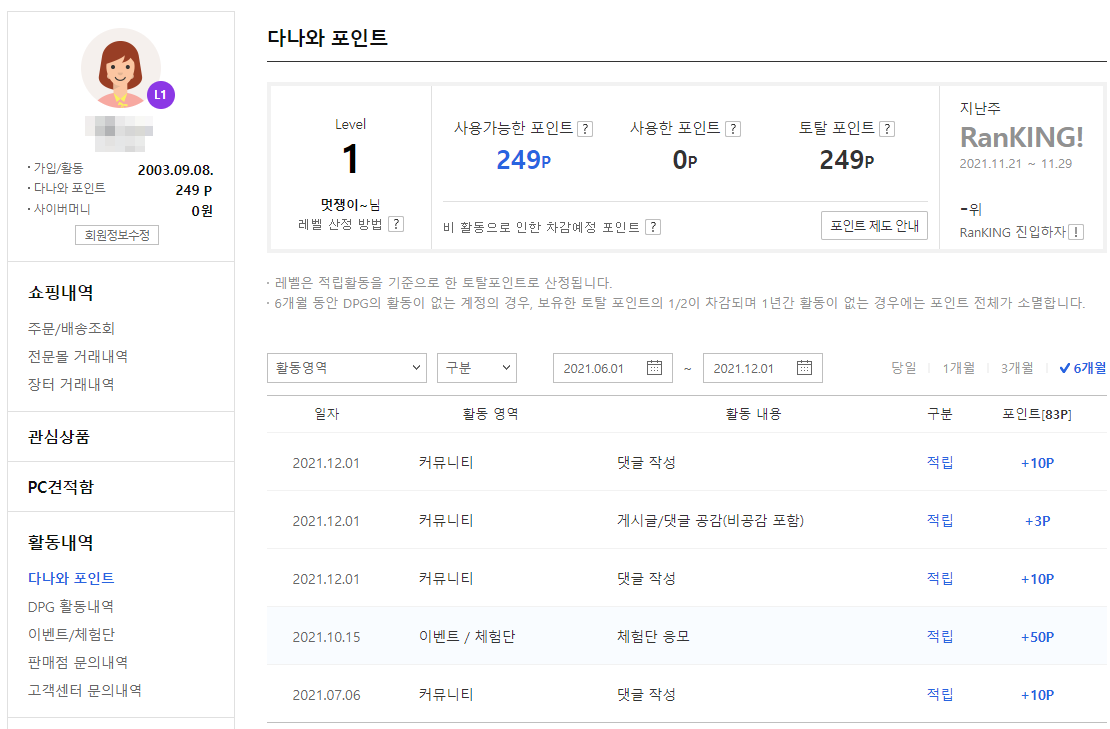This screenshot has height=729, width=1110.
Task: Click the end date field 2021.12.01
Action: (762, 368)
